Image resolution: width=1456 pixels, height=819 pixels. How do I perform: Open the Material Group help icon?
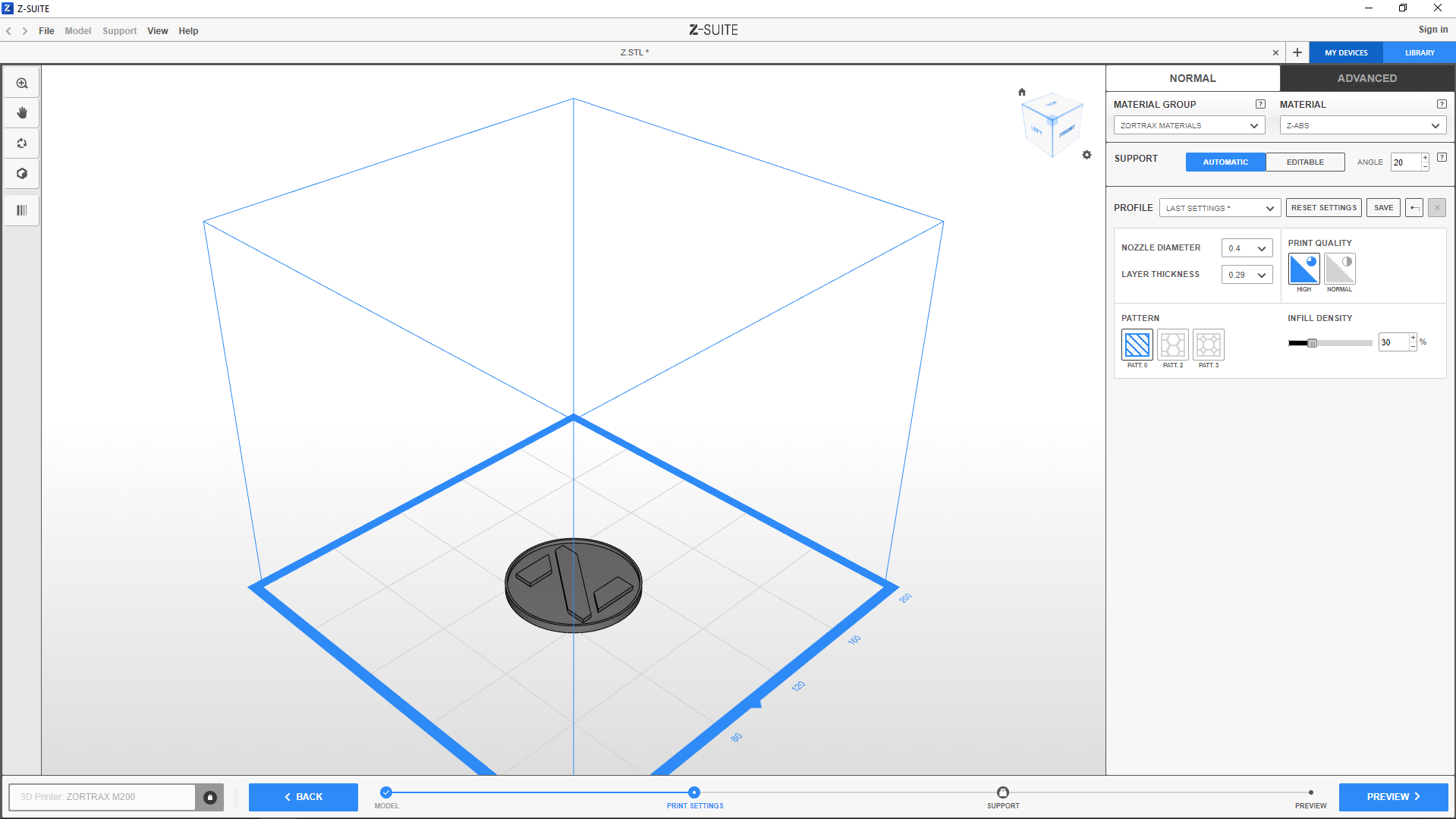tap(1260, 104)
